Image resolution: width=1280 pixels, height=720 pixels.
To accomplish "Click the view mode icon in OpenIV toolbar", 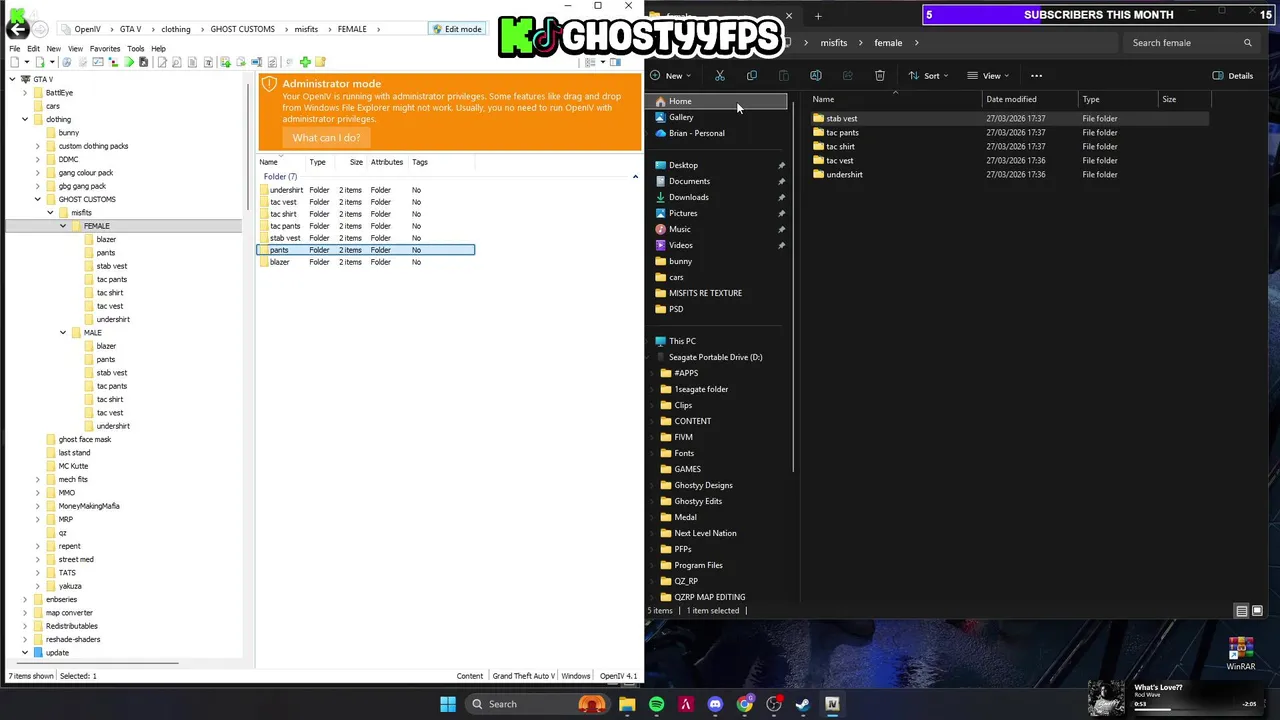I will [590, 62].
